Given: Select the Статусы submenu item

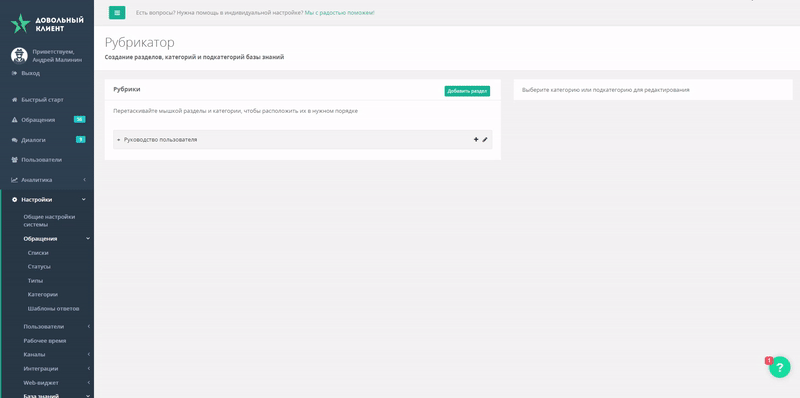Looking at the screenshot, I should 39,266.
